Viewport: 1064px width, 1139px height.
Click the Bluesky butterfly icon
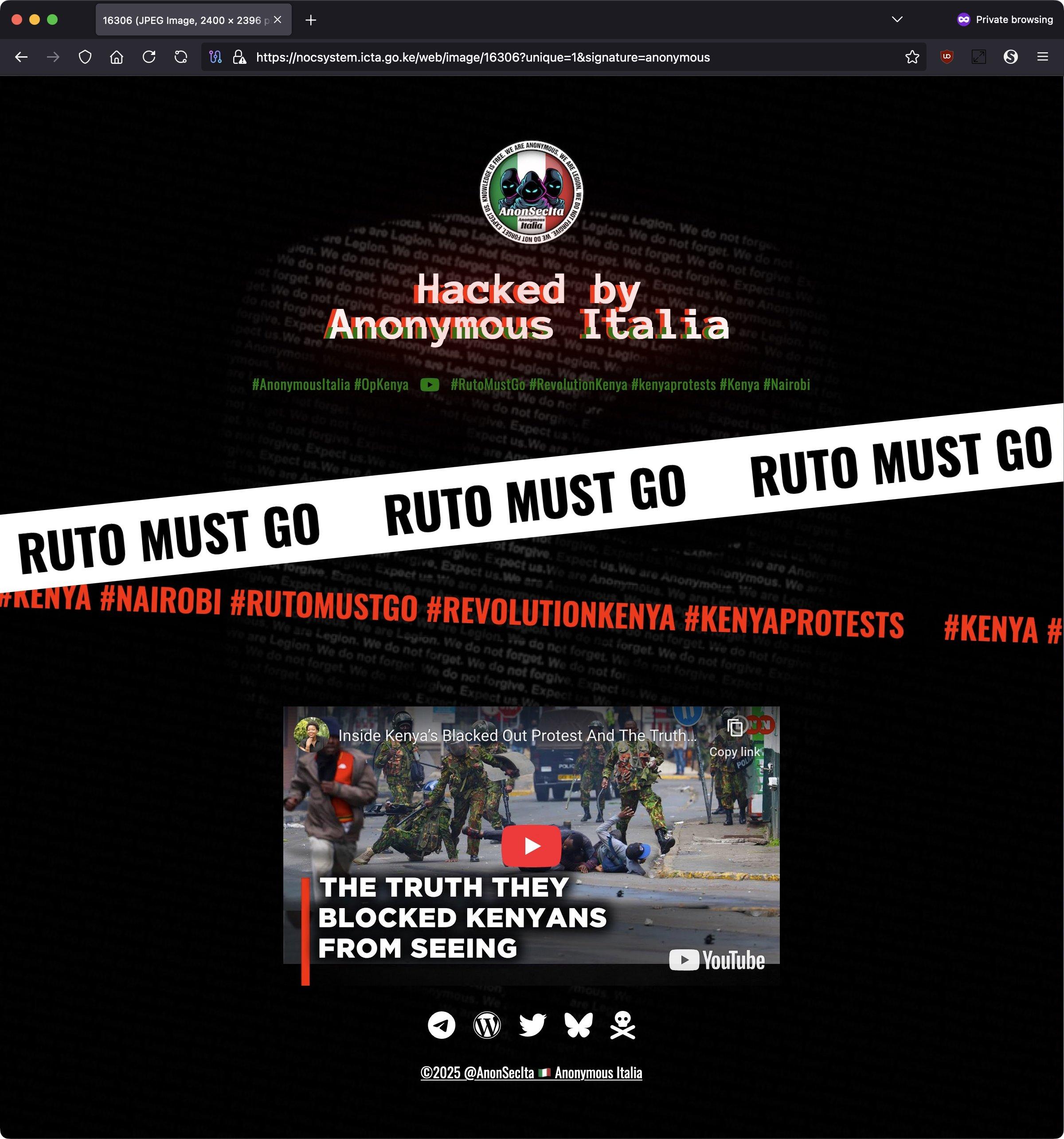coord(578,1025)
